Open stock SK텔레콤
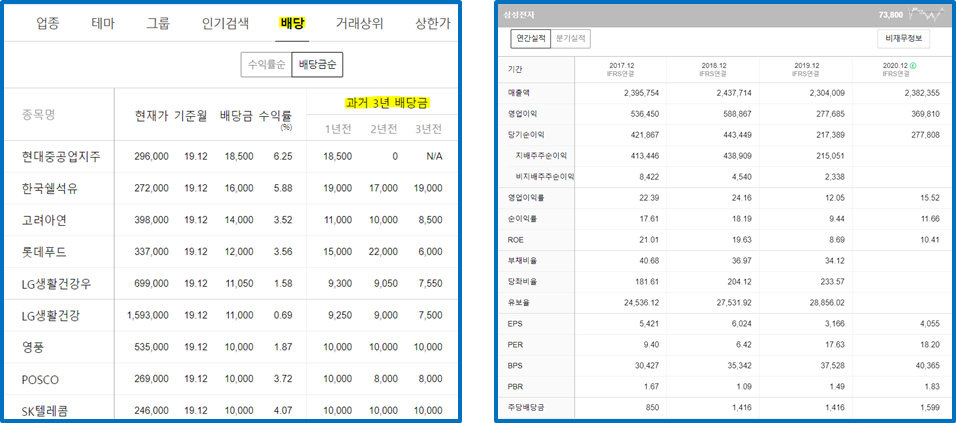This screenshot has width=956, height=423. (45, 411)
